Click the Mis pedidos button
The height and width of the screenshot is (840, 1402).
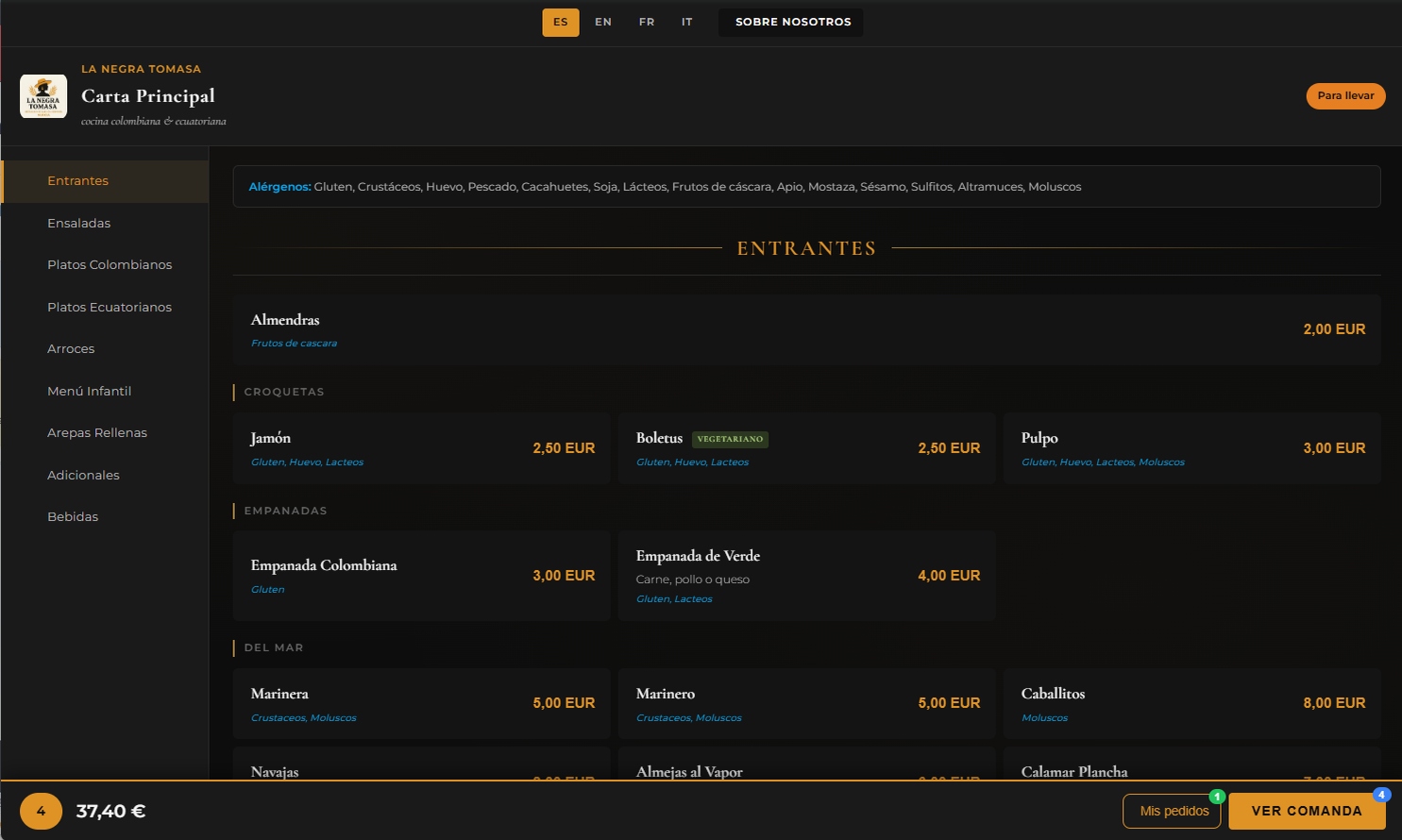point(1172,811)
